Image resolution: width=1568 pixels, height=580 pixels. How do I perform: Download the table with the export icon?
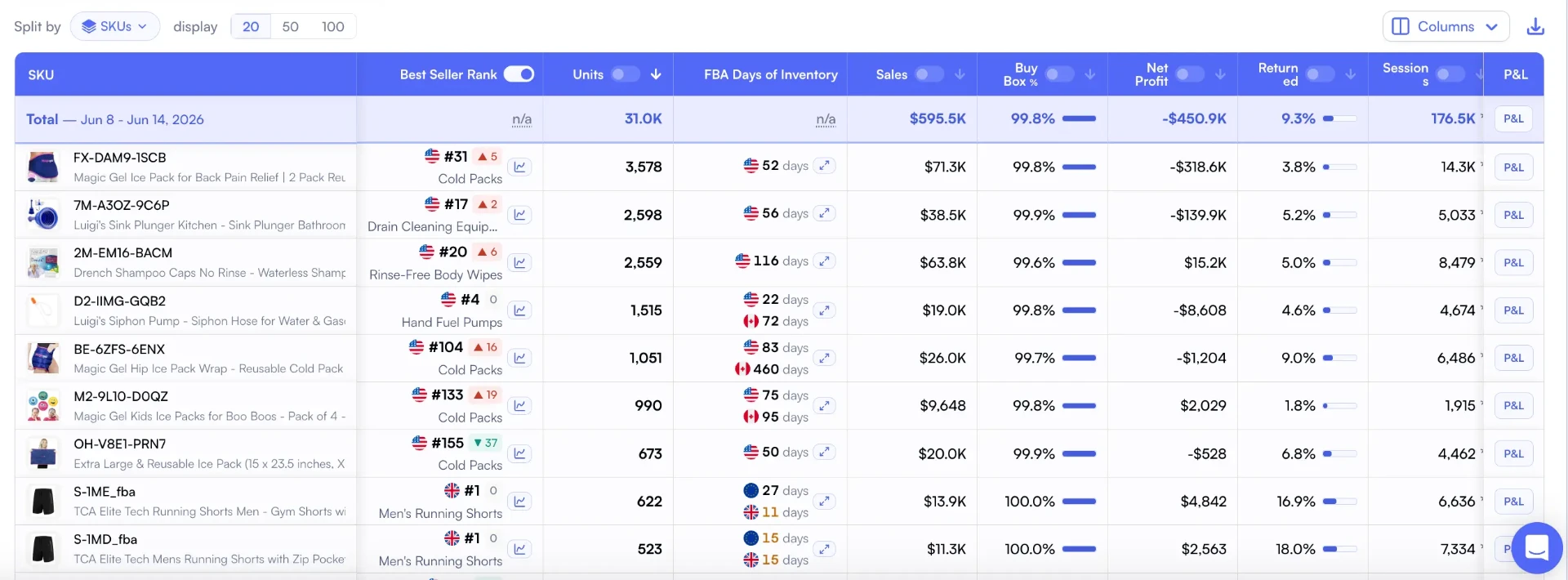tap(1535, 26)
